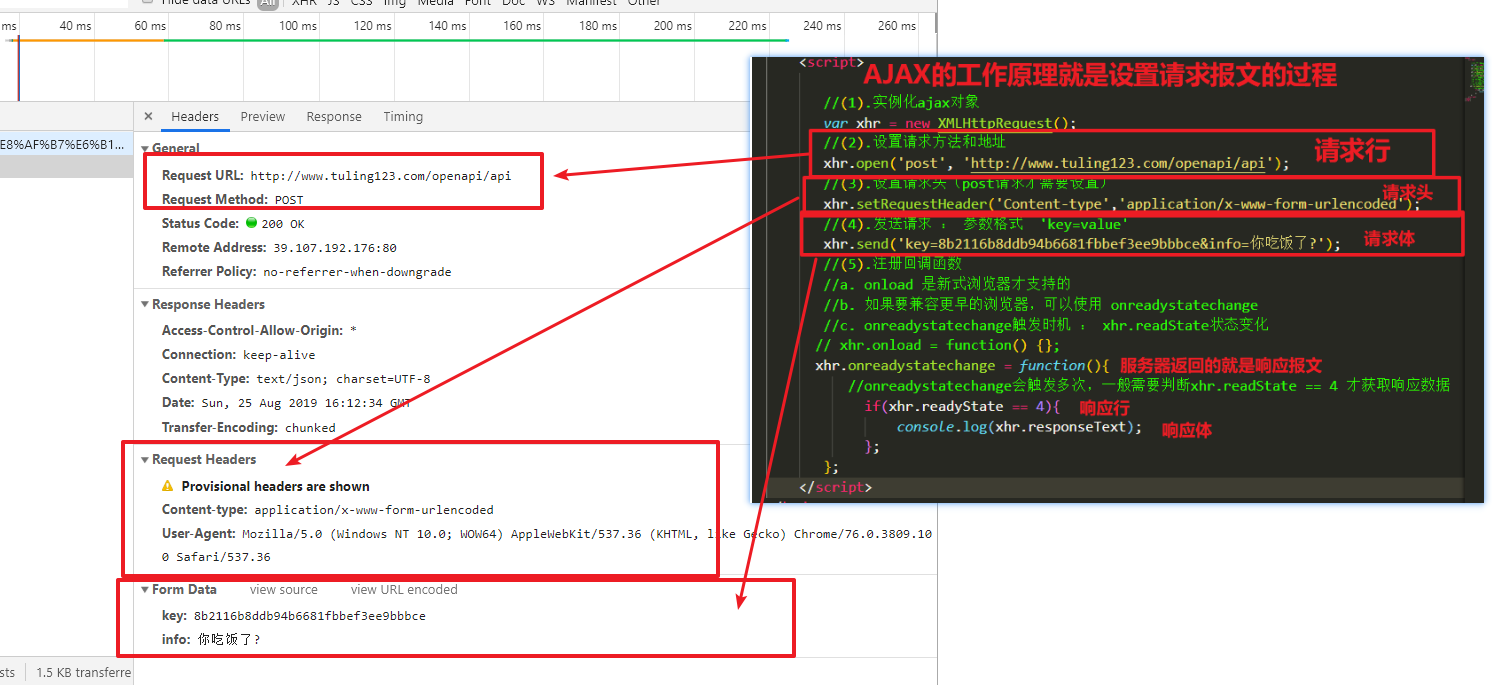Click the green status code indicator dot

coord(251,223)
